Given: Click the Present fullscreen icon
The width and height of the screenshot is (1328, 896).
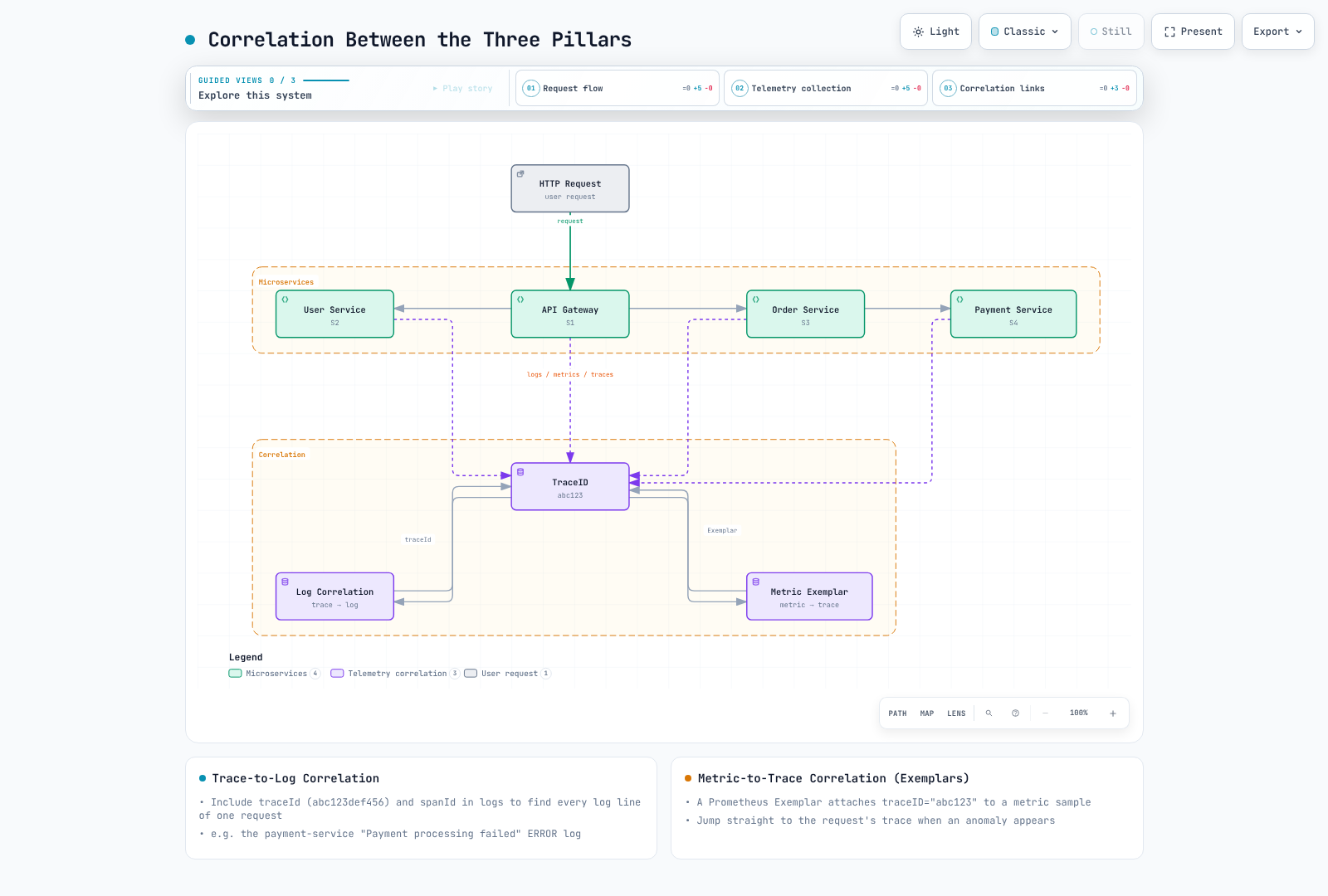Looking at the screenshot, I should click(x=1169, y=32).
